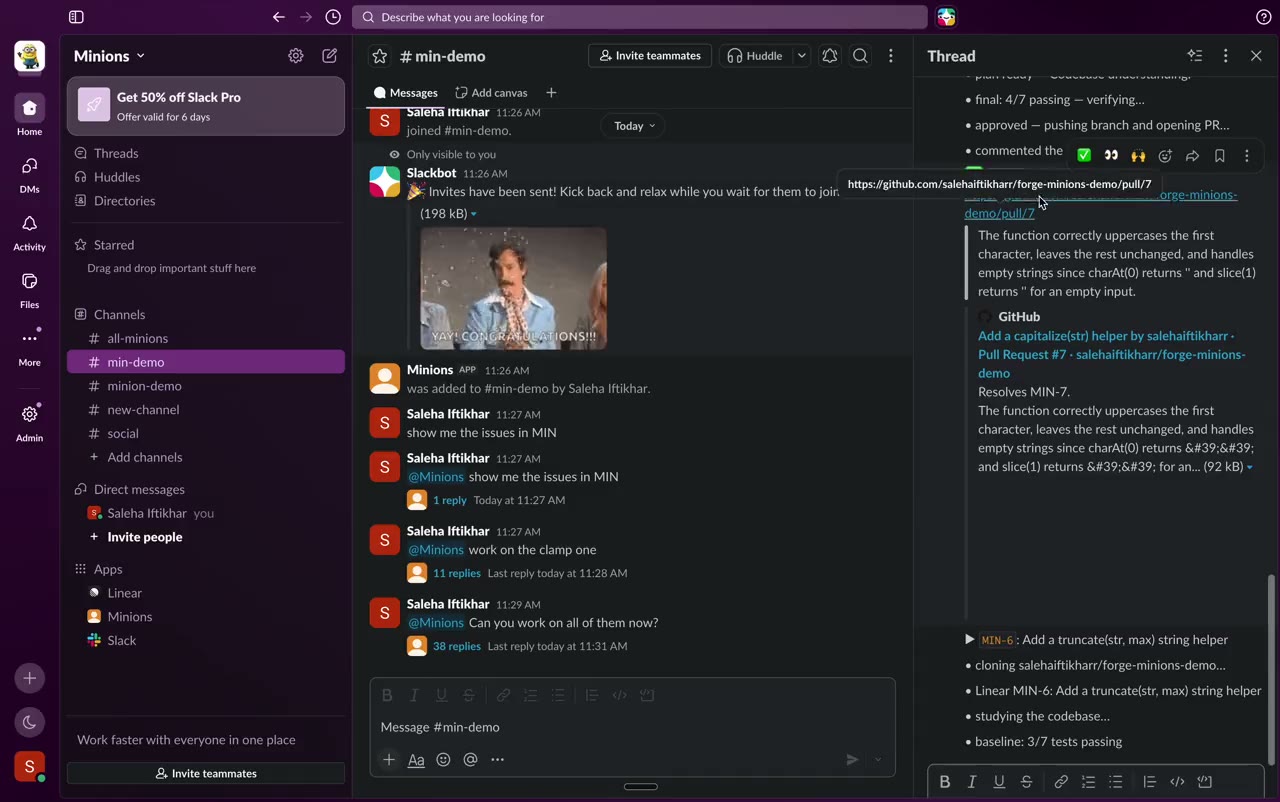Open workspace settings gear beside Minions
The height and width of the screenshot is (802, 1280).
point(296,56)
